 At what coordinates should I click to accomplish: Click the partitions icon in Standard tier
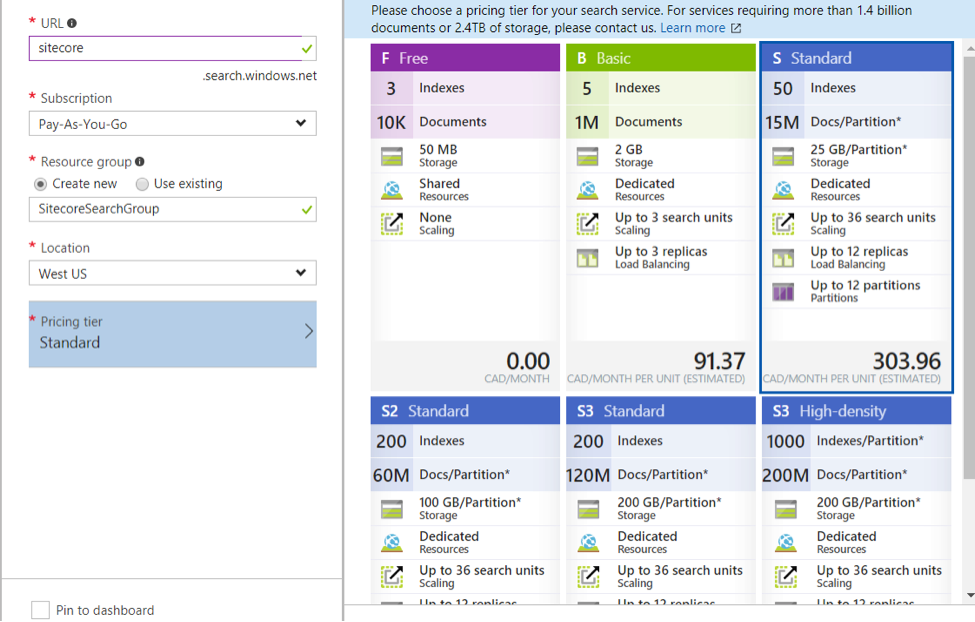point(783,292)
